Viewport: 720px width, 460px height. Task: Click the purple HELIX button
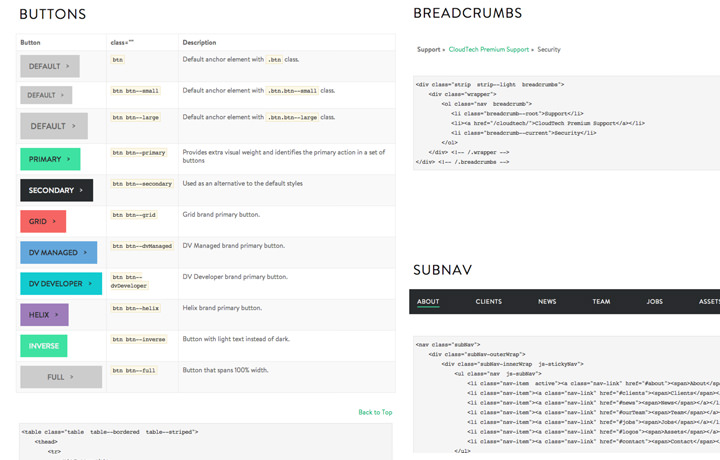point(44,315)
